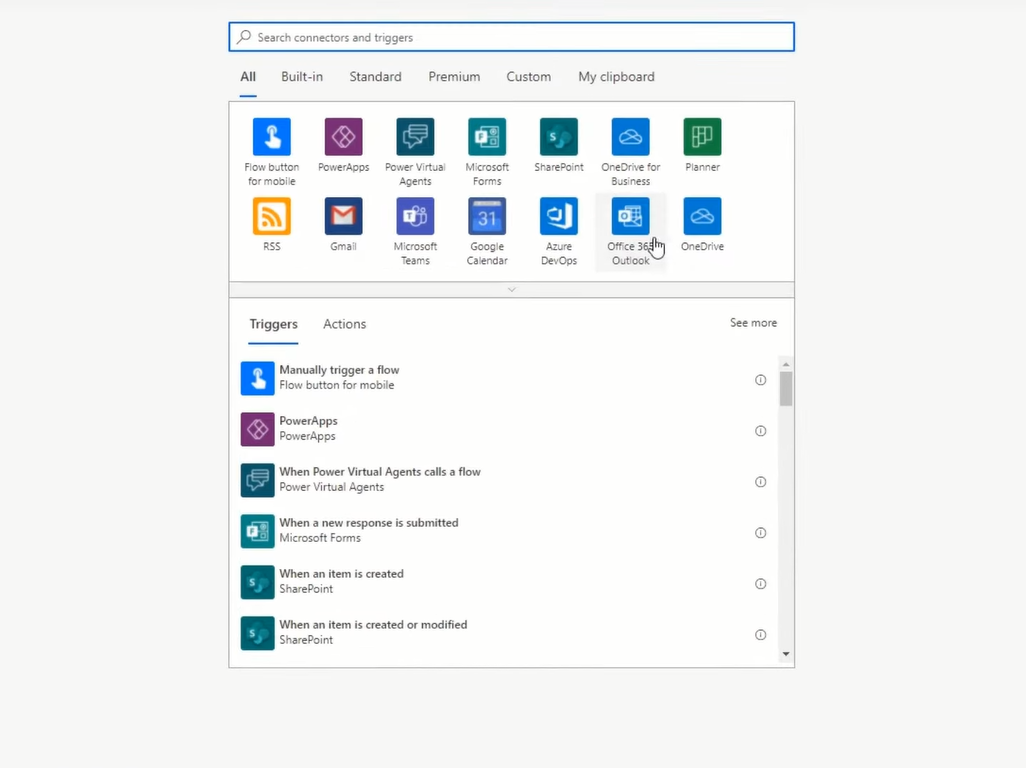Open the My clipboard tab
1026x768 pixels.
pyautogui.click(x=616, y=77)
